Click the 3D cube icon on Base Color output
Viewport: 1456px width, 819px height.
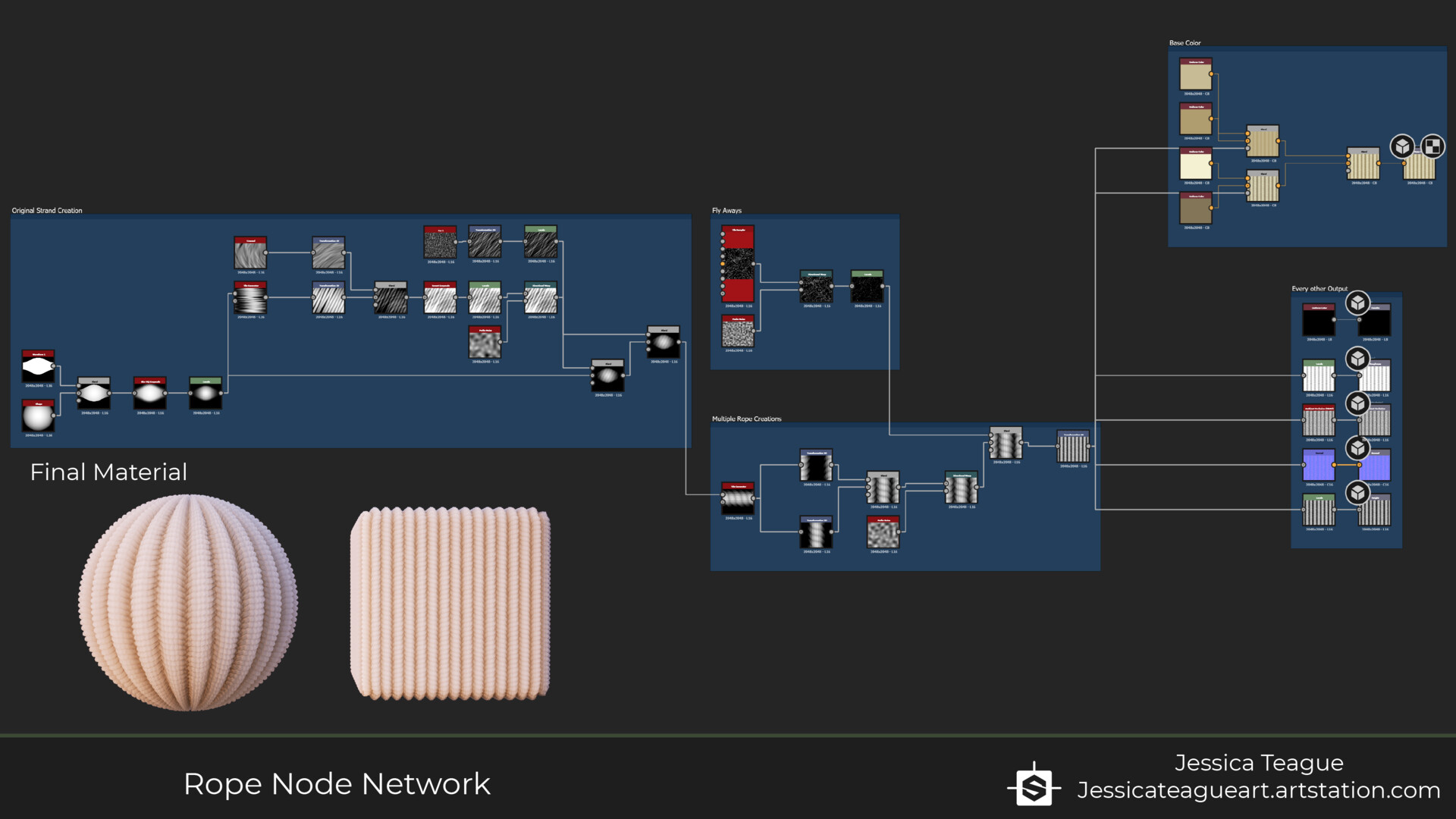pyautogui.click(x=1402, y=146)
